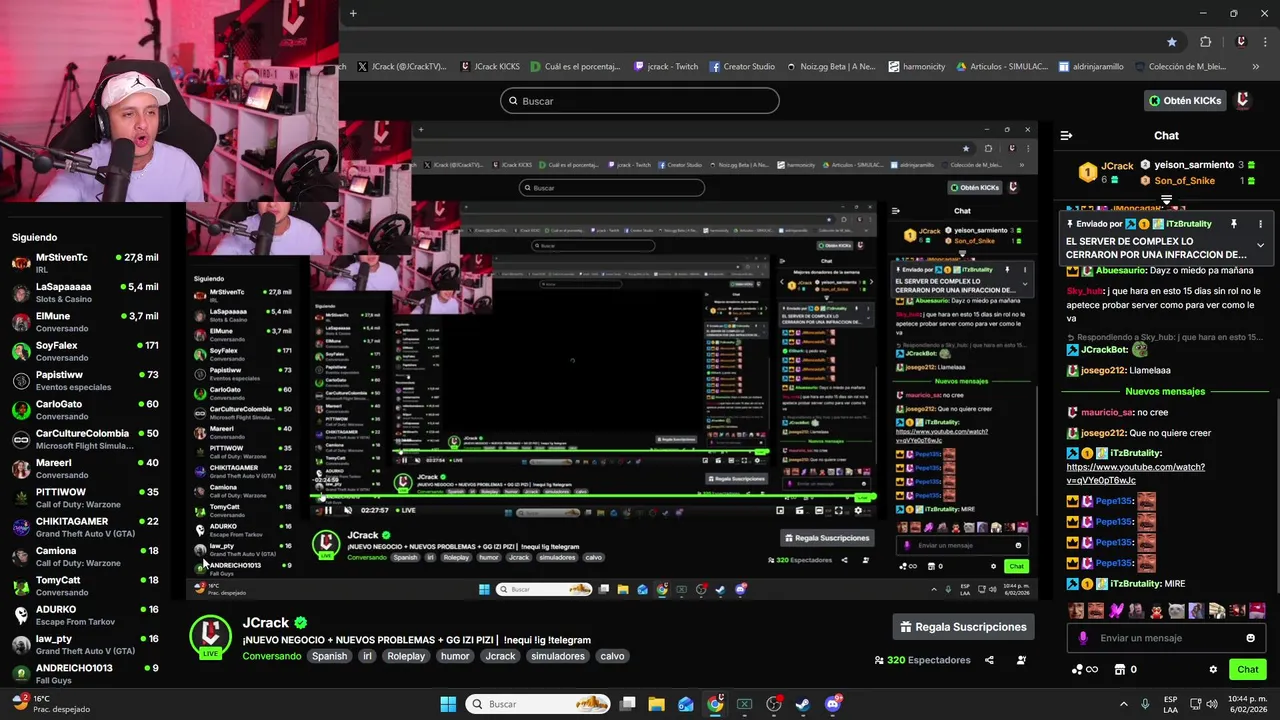Viewport: 1280px width, 720px height.
Task: Select the simuladores tag
Action: click(558, 656)
